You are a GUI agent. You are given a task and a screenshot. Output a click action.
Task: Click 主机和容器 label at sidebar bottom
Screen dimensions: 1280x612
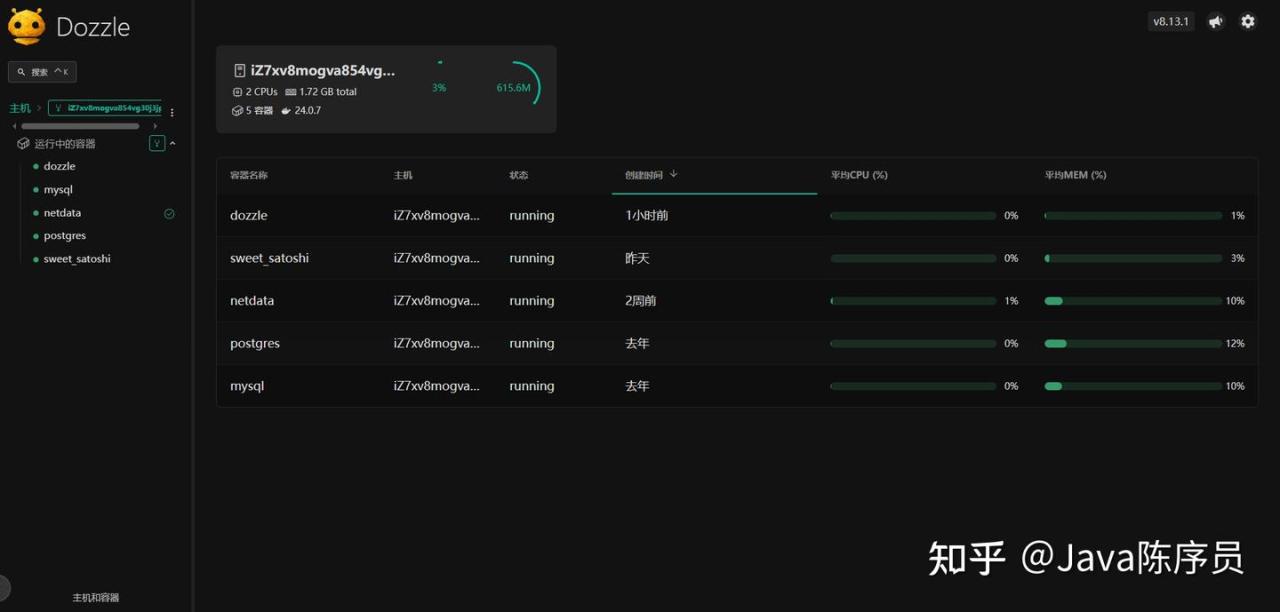(95, 597)
